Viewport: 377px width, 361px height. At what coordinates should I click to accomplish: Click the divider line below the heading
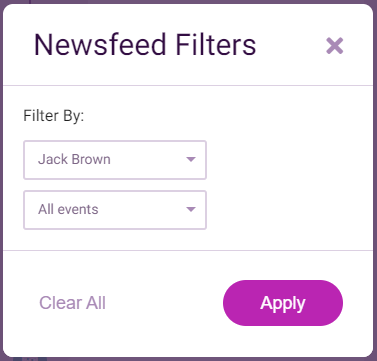(188, 86)
